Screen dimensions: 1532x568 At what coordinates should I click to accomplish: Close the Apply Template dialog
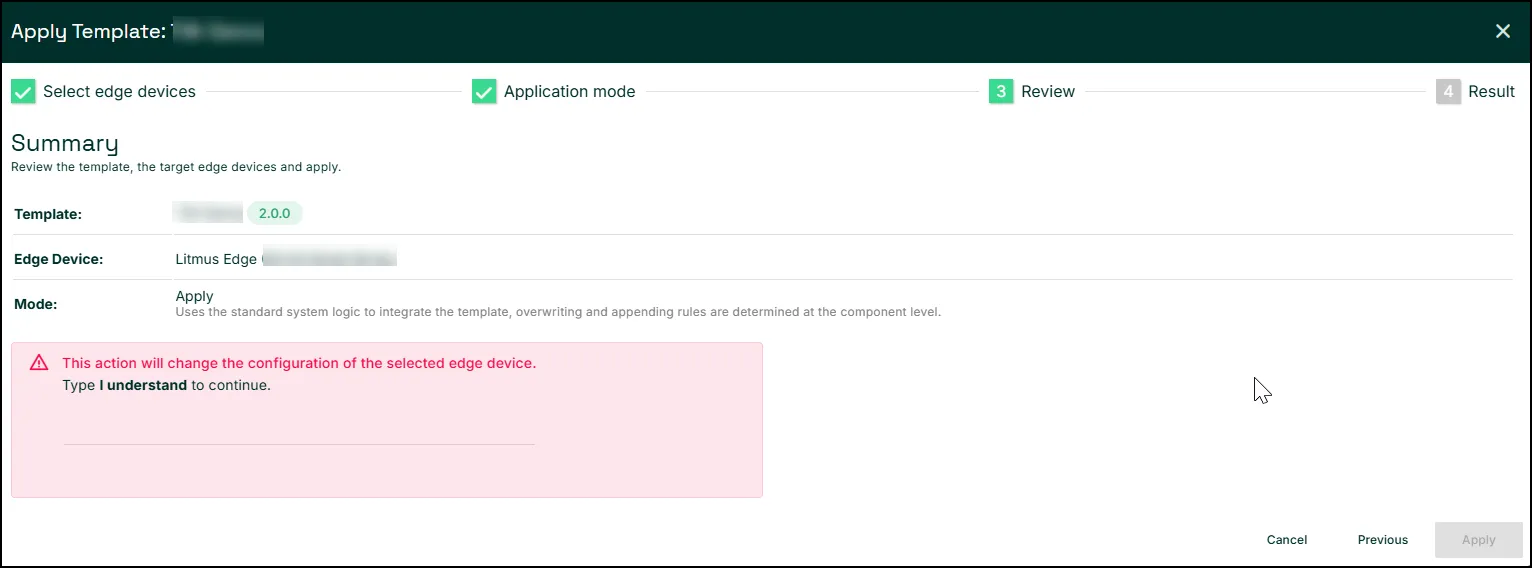pyautogui.click(x=1502, y=31)
